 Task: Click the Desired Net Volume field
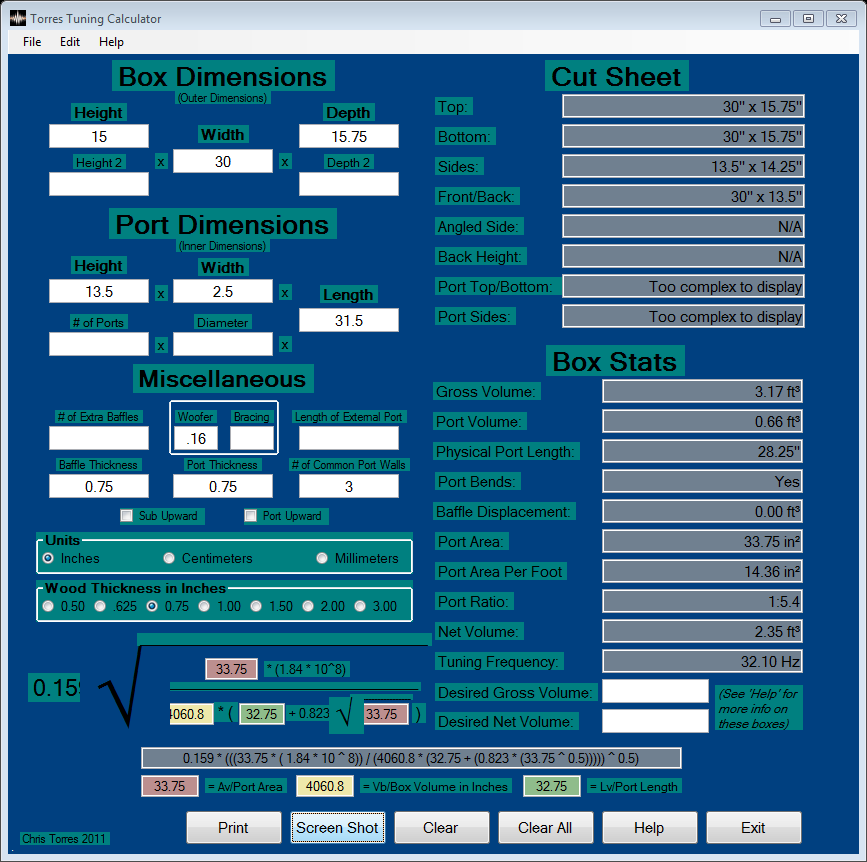tap(655, 721)
